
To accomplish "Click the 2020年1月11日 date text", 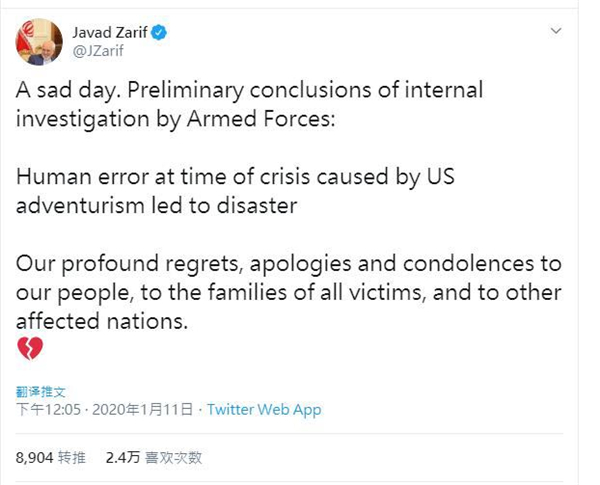I will click(x=144, y=410).
